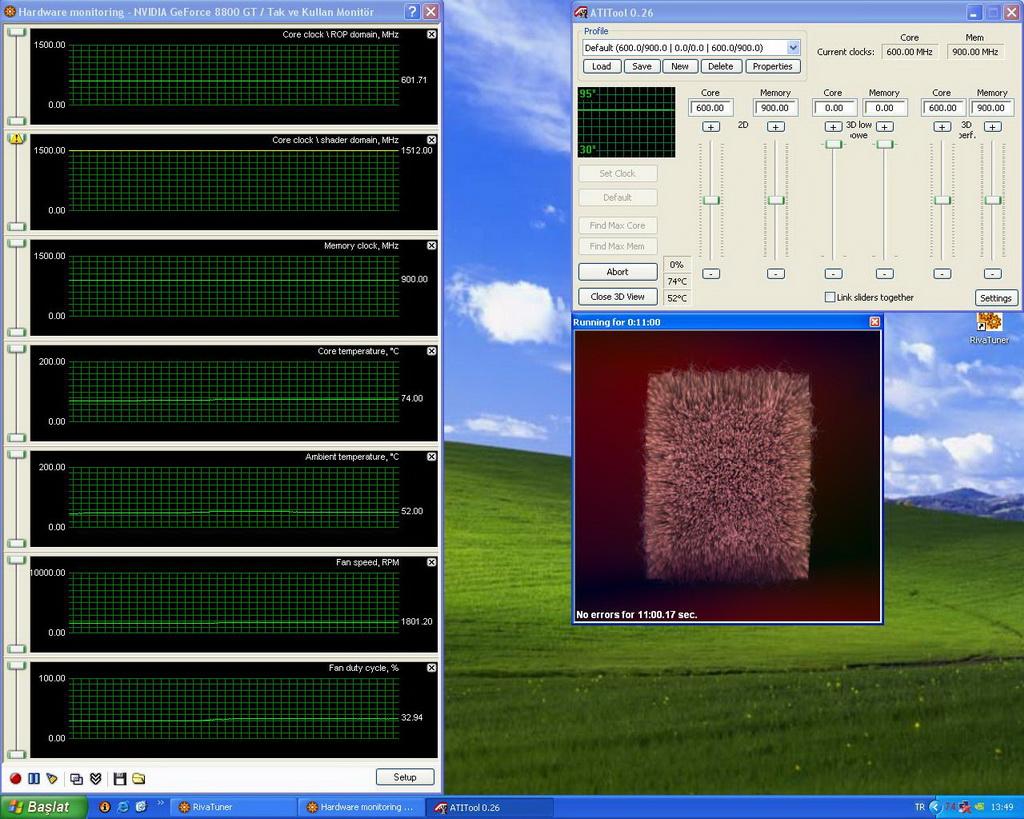The height and width of the screenshot is (819, 1024).
Task: Switch to Hardware monitoring taskbar entry
Action: point(360,807)
